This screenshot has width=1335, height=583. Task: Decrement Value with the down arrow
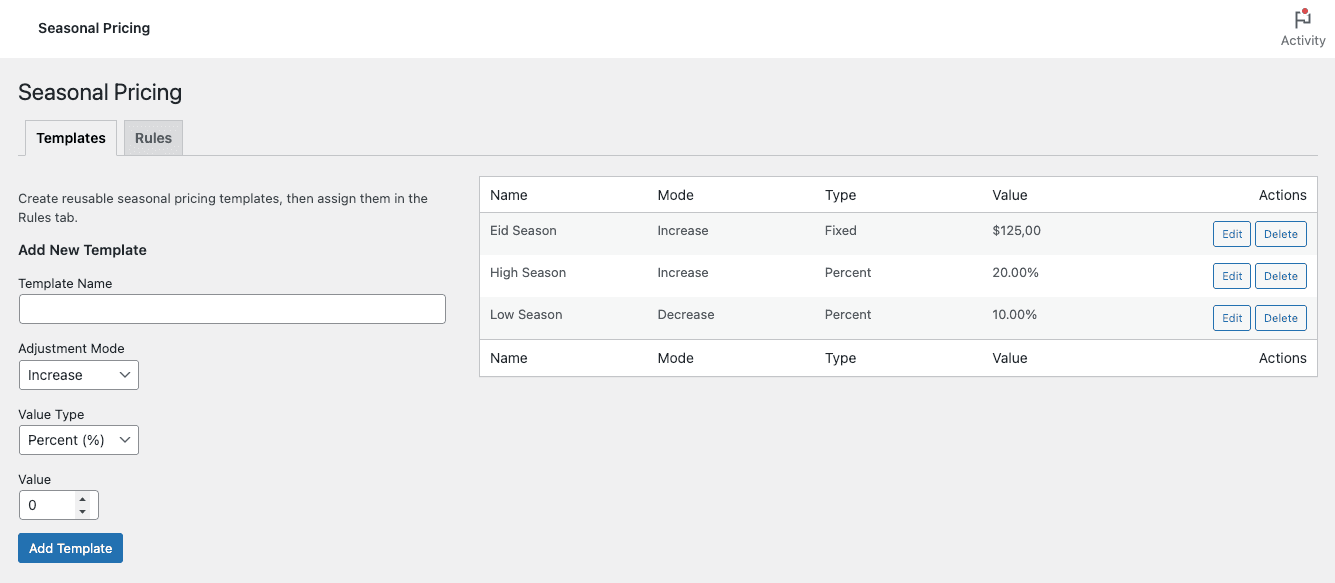tap(83, 512)
